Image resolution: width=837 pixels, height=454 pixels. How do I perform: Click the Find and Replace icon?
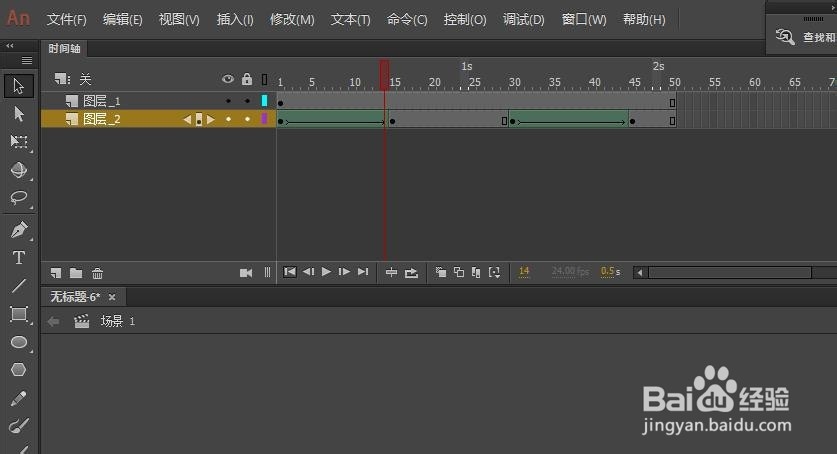(x=785, y=37)
